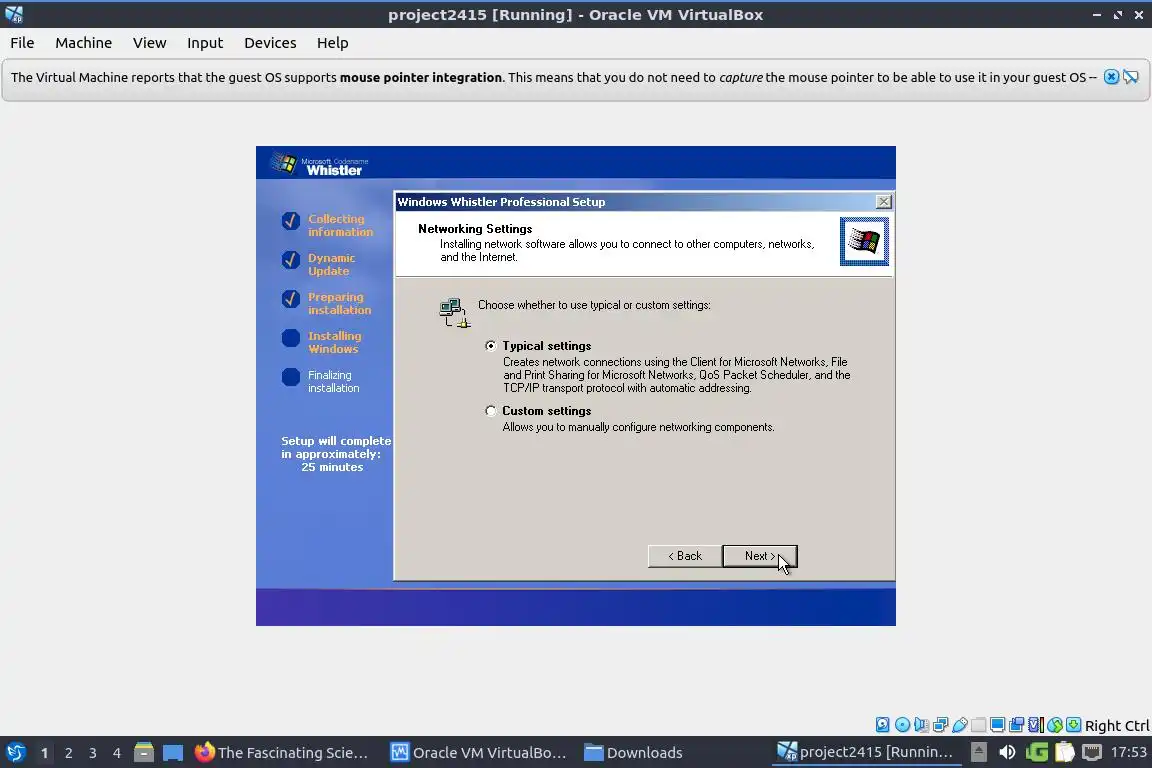
Task: Open the View menu
Action: pos(149,43)
